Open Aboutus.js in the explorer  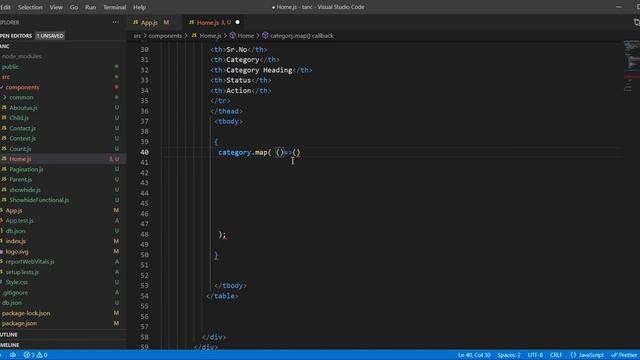click(x=23, y=108)
